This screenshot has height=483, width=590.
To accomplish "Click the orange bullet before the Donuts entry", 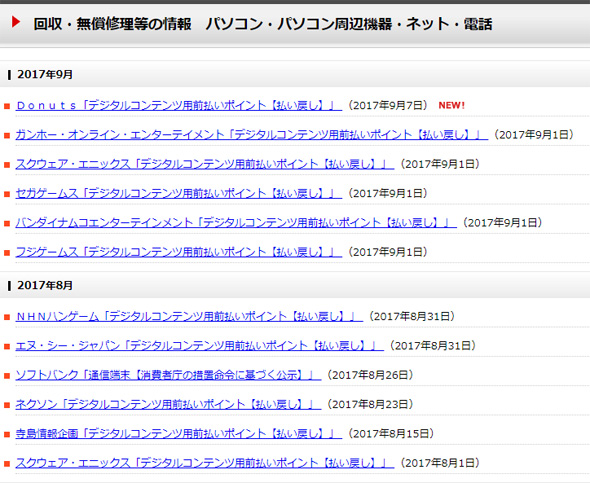I will [x=7, y=106].
